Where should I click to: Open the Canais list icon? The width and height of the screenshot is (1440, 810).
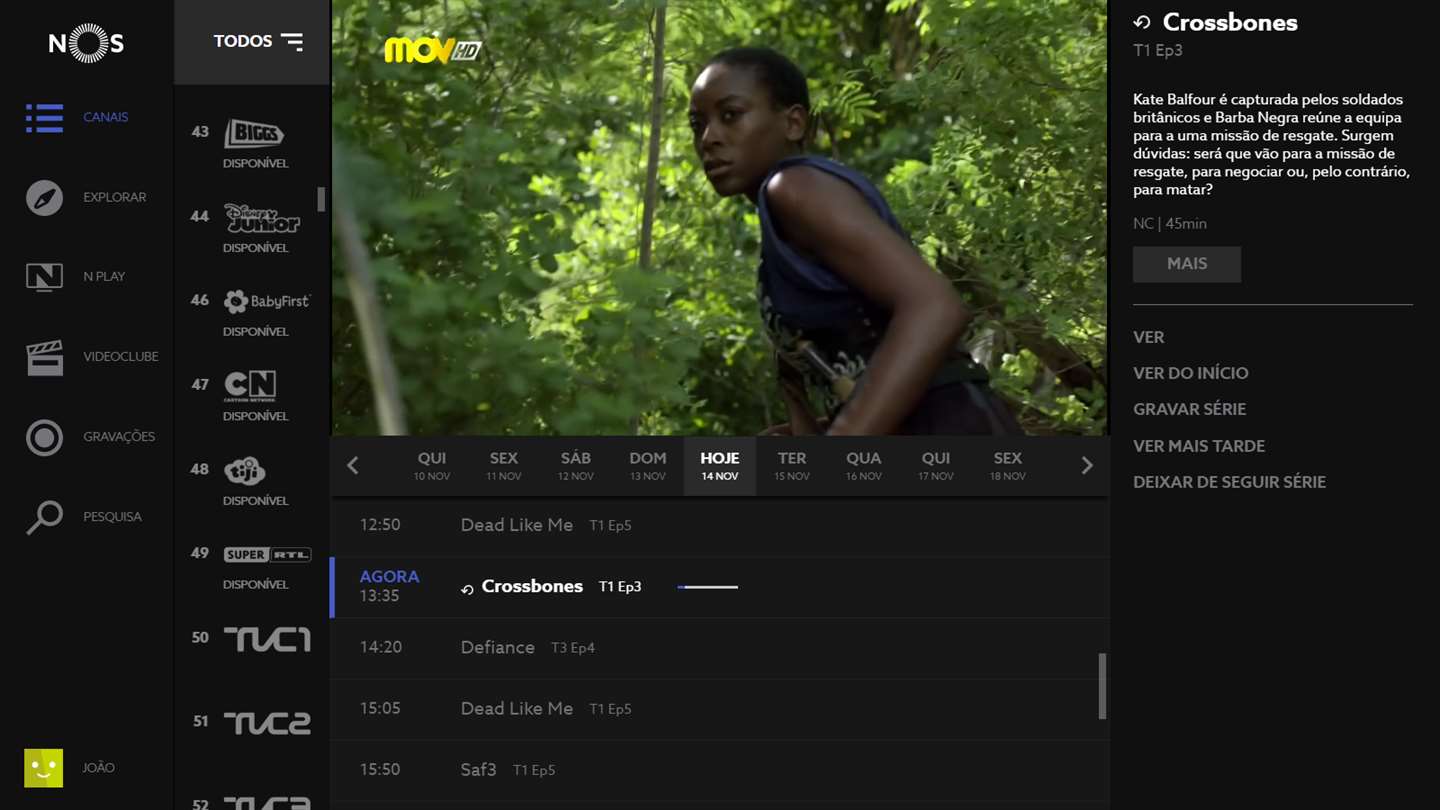(44, 118)
